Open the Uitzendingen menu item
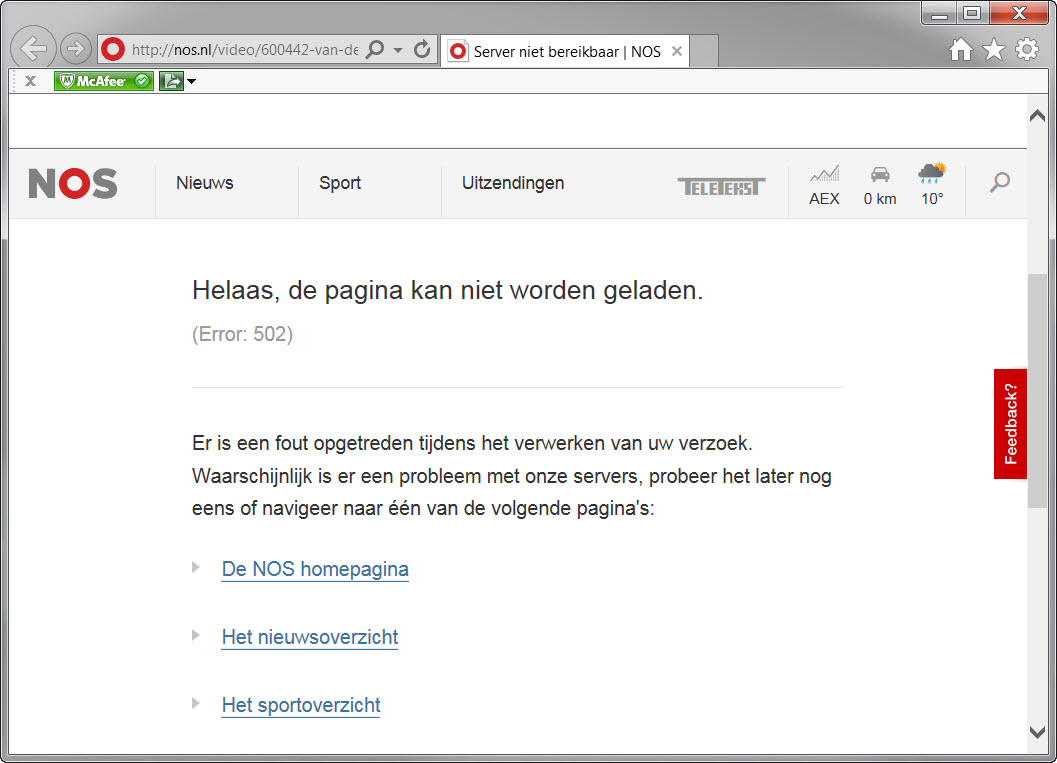This screenshot has width=1057, height=763. 513,183
